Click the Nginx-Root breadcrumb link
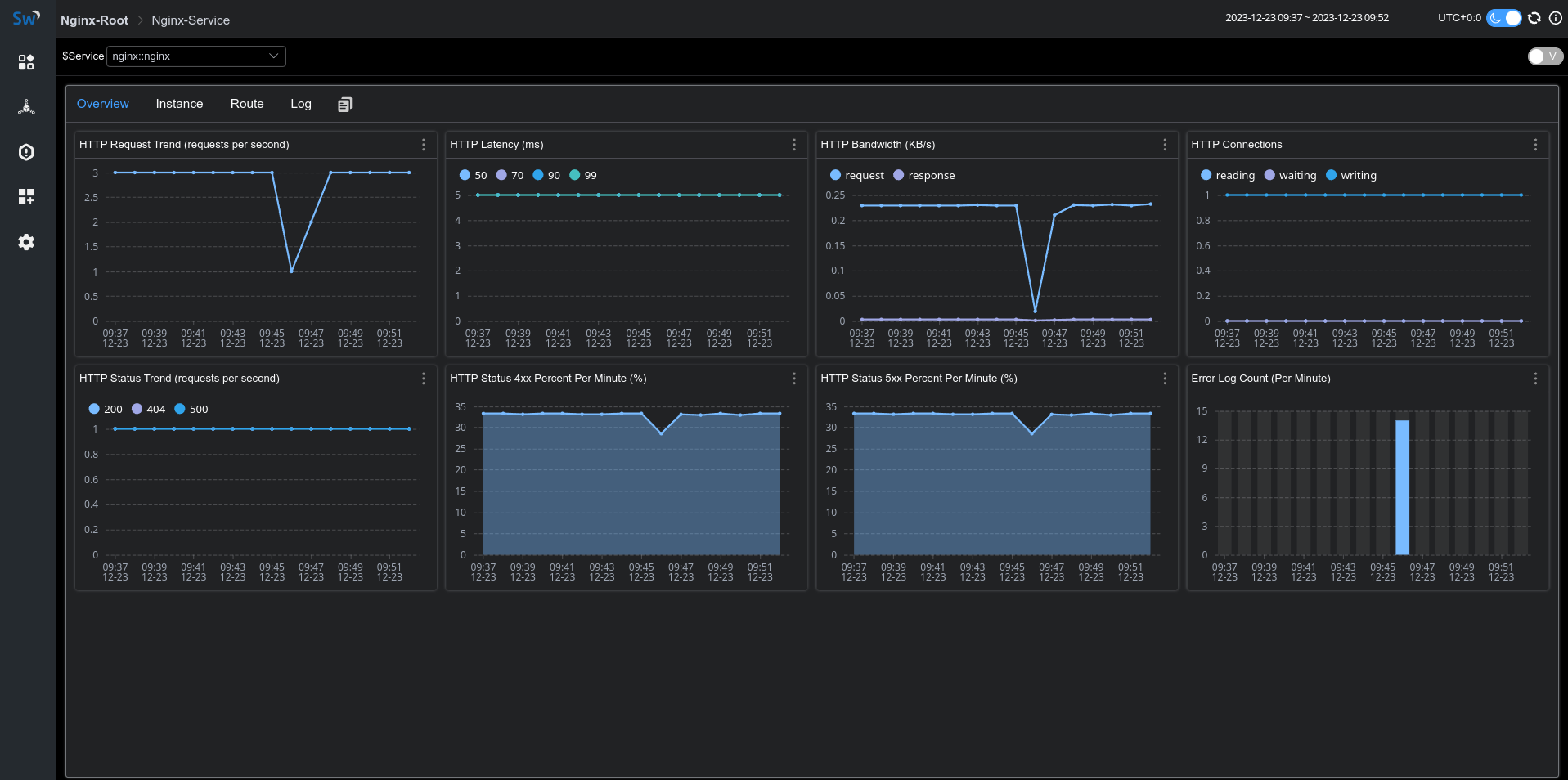Viewport: 1568px width, 780px height. click(x=93, y=20)
